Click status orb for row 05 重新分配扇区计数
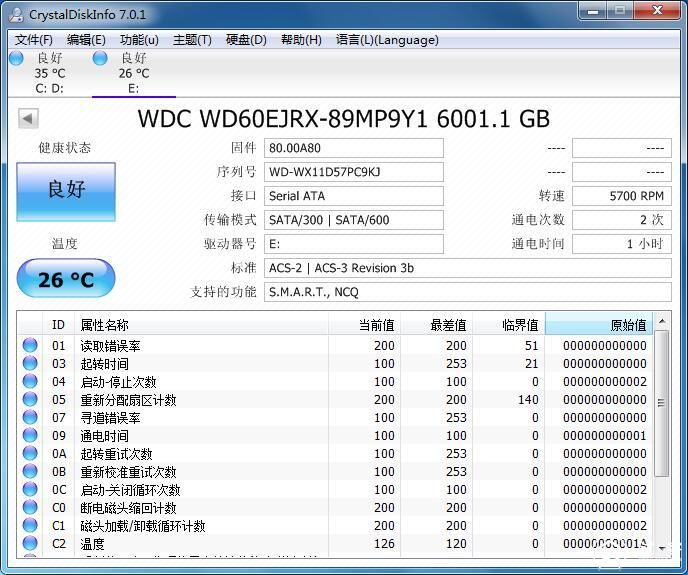 [30, 399]
